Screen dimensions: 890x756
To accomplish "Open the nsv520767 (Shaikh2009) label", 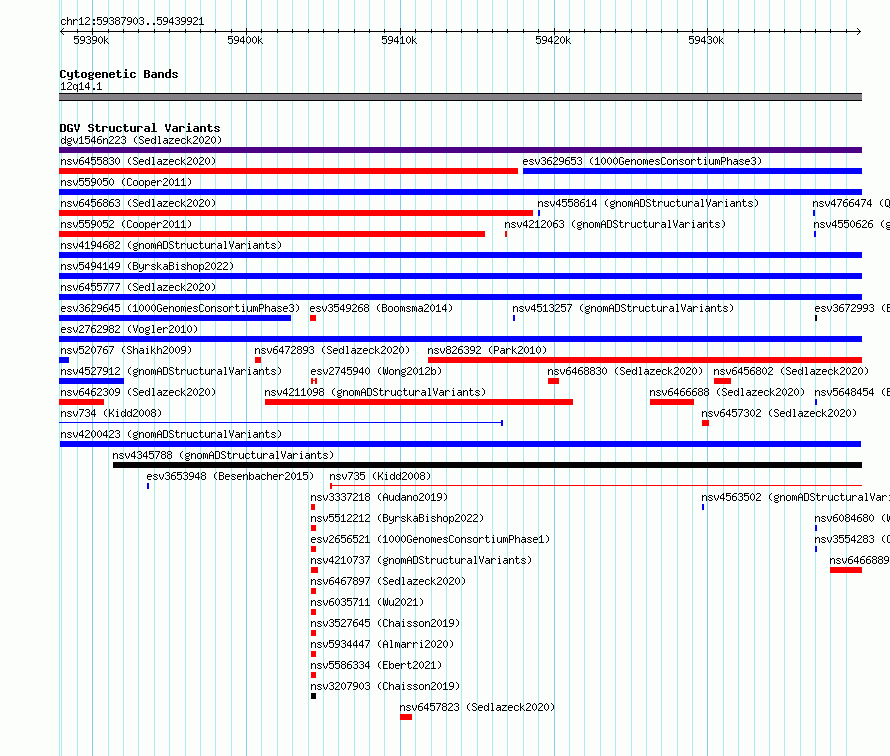I will pos(126,350).
